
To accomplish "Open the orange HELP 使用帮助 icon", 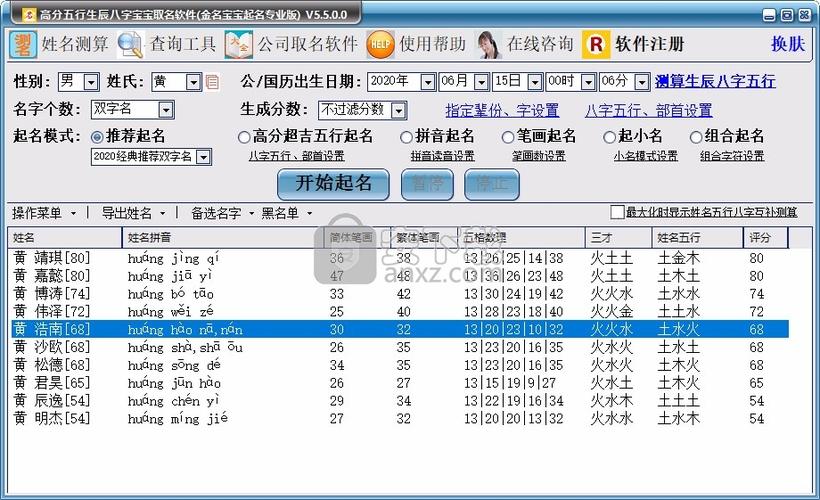I will [x=380, y=44].
